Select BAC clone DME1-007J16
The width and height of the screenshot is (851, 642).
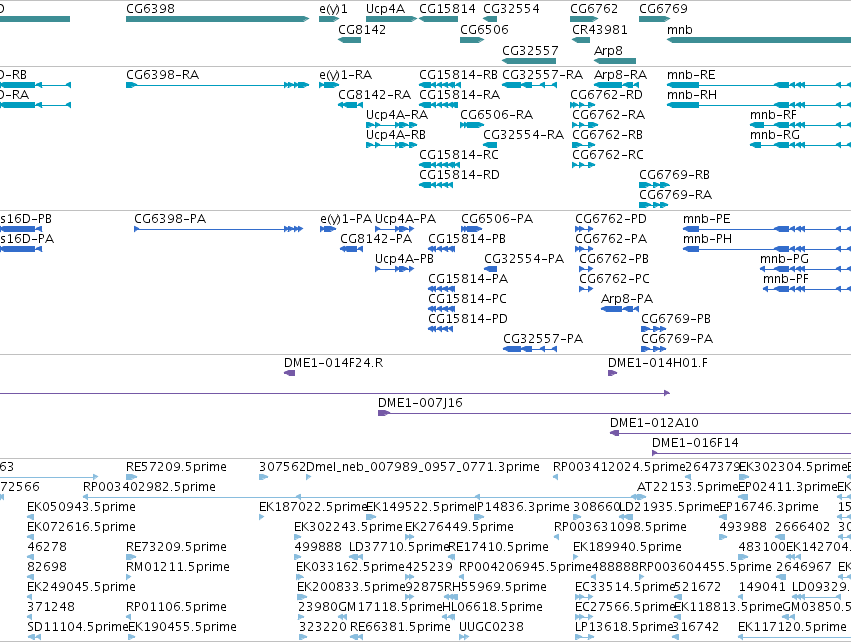pyautogui.click(x=614, y=413)
